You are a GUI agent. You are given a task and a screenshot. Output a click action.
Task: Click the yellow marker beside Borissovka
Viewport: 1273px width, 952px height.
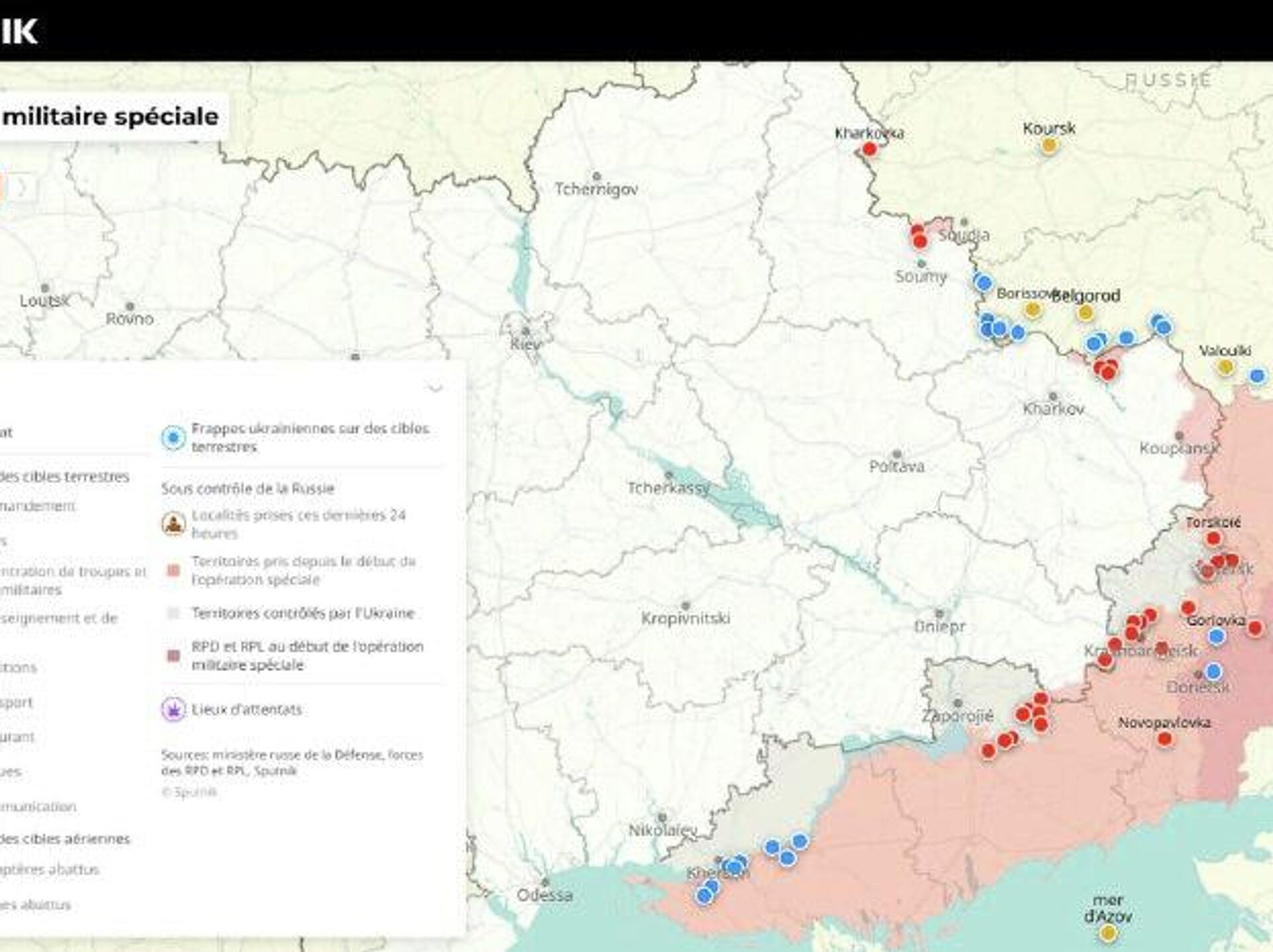1032,309
